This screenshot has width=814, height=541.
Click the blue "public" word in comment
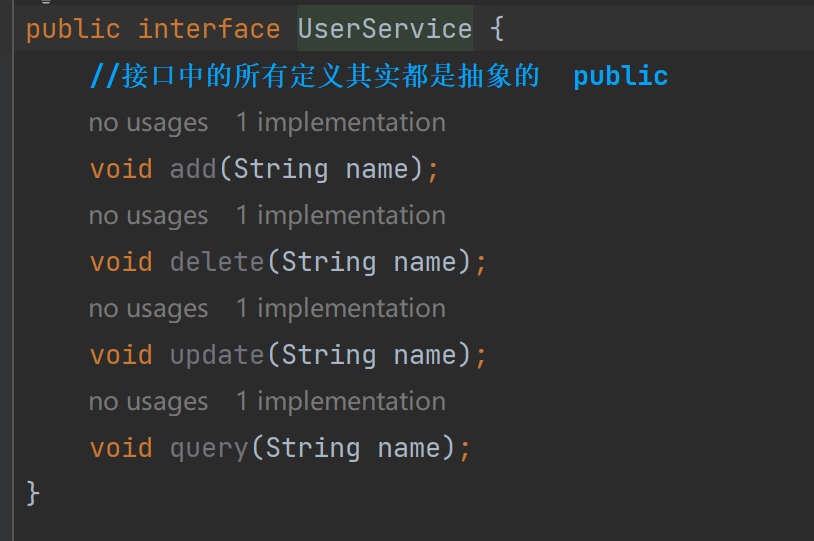pos(620,76)
